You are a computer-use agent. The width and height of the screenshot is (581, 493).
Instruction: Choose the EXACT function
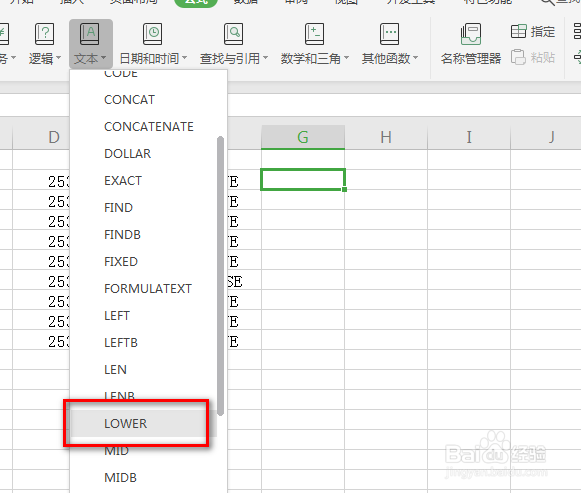(123, 181)
